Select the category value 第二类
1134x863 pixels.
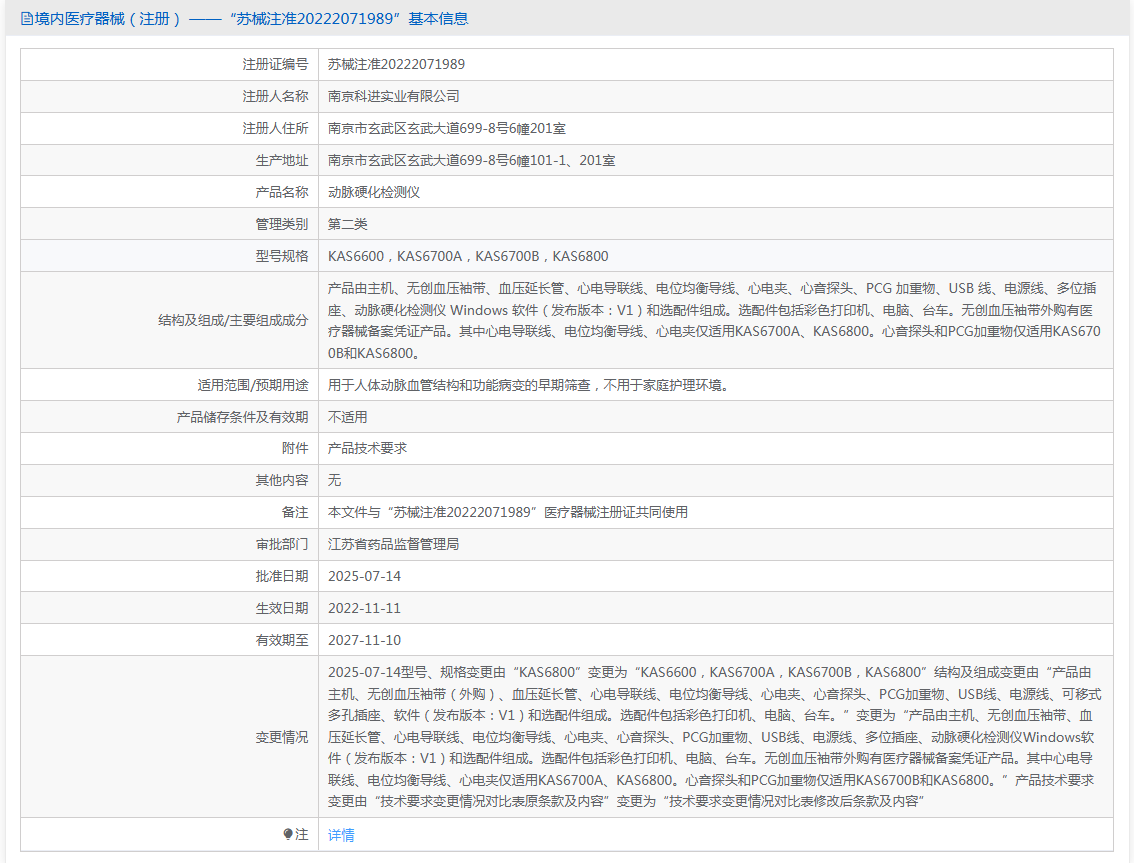[x=347, y=224]
